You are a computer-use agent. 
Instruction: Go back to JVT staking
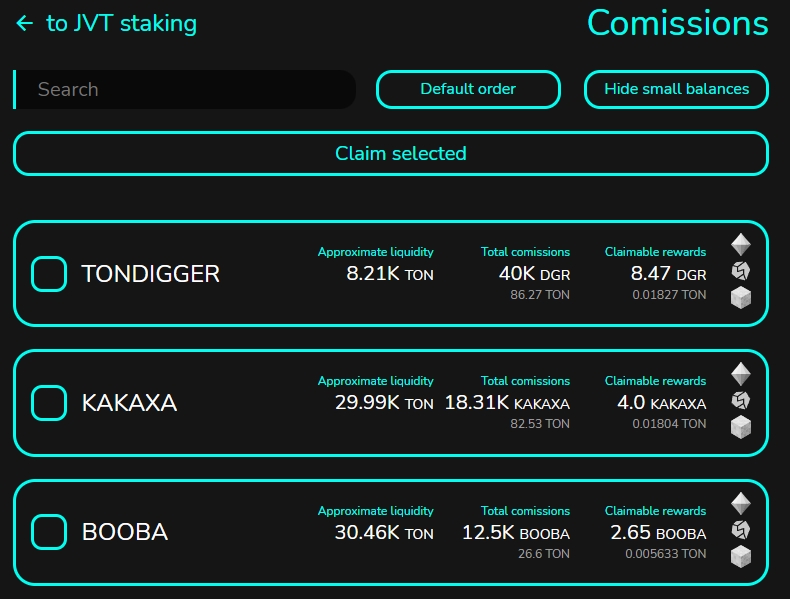pyautogui.click(x=121, y=23)
